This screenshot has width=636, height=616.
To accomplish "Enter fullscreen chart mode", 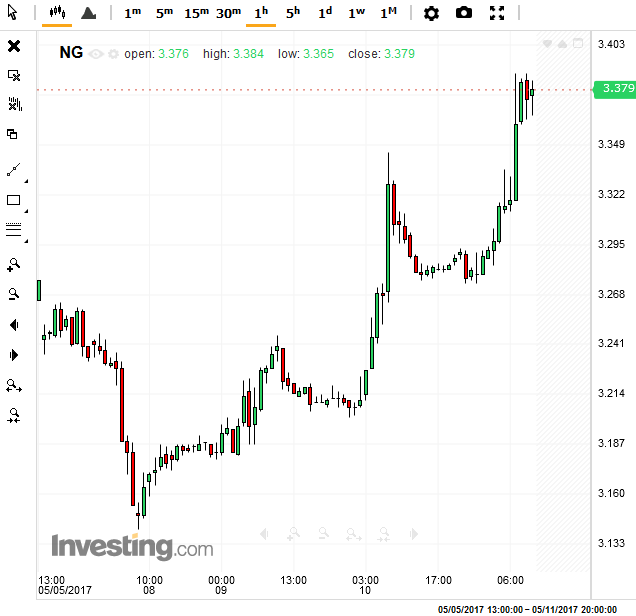I will point(497,13).
